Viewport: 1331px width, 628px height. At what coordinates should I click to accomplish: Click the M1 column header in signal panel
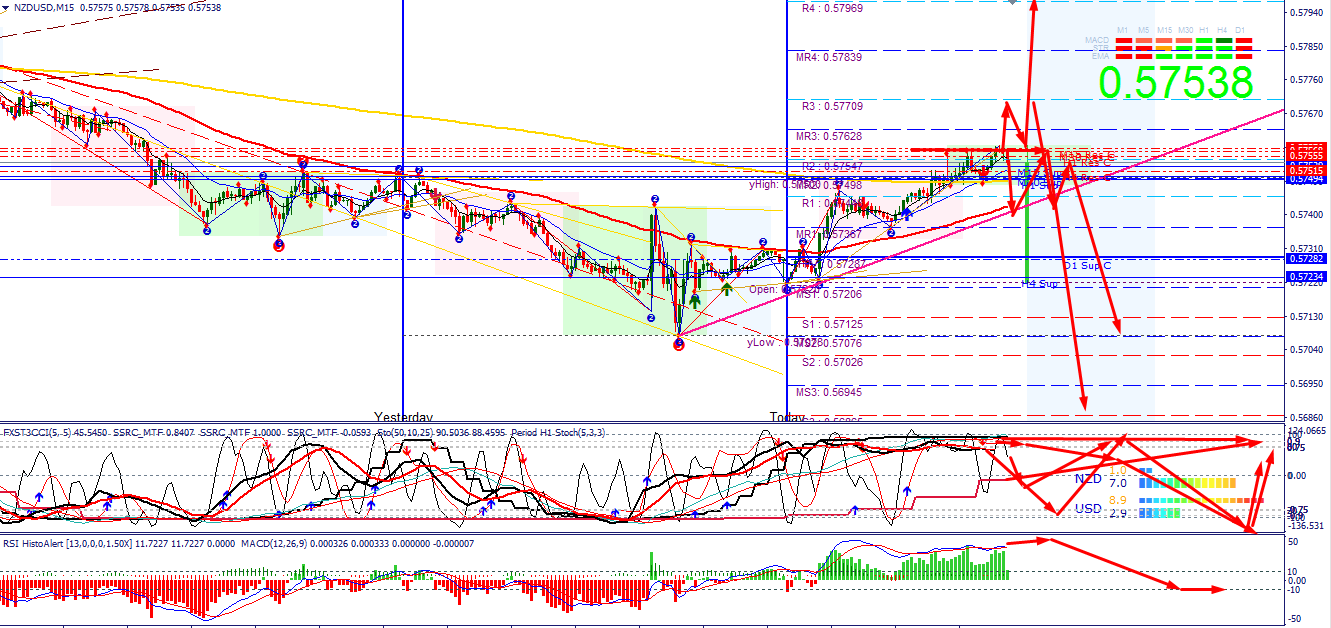[1123, 31]
